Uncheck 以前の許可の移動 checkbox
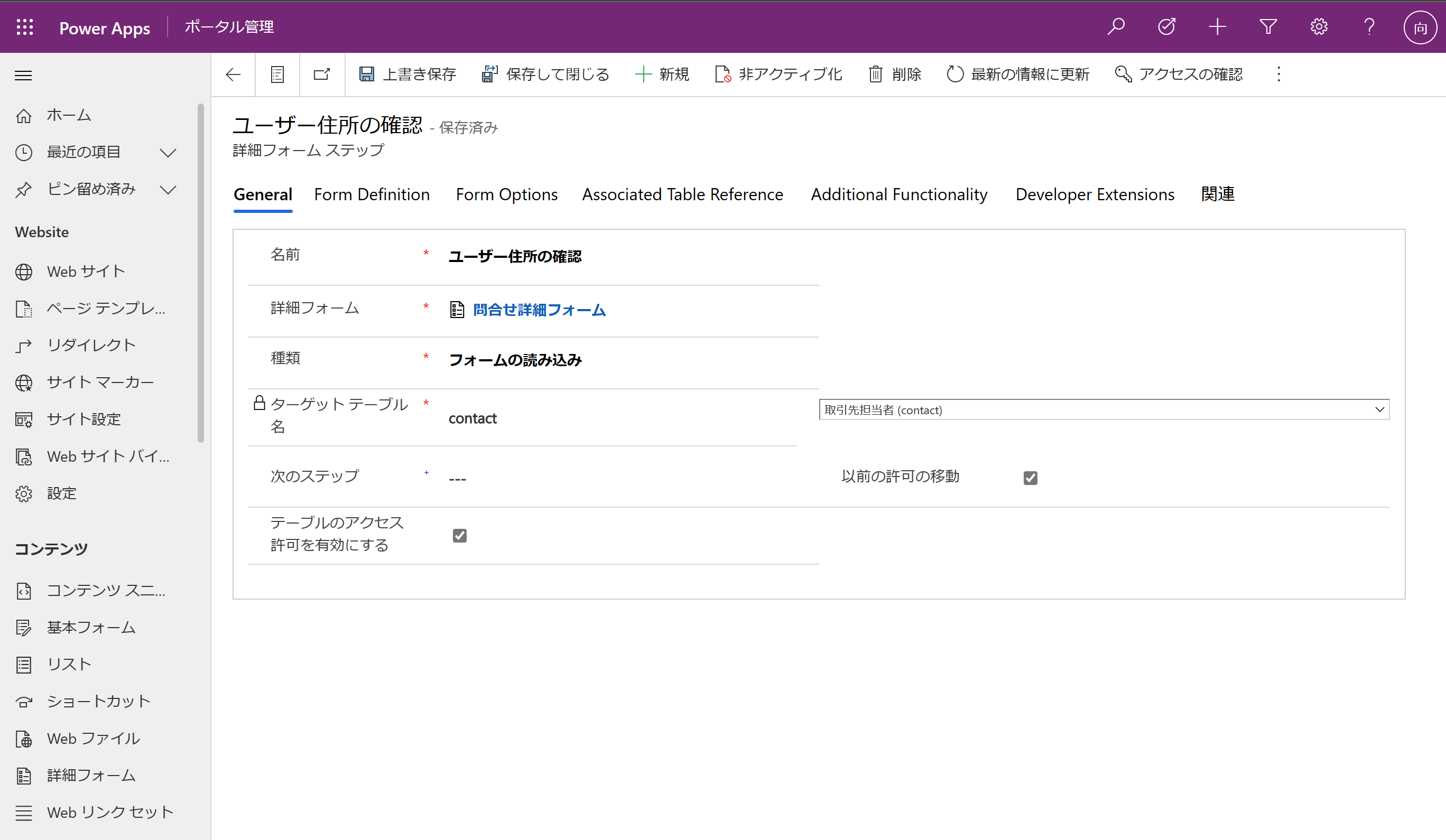 tap(1030, 478)
